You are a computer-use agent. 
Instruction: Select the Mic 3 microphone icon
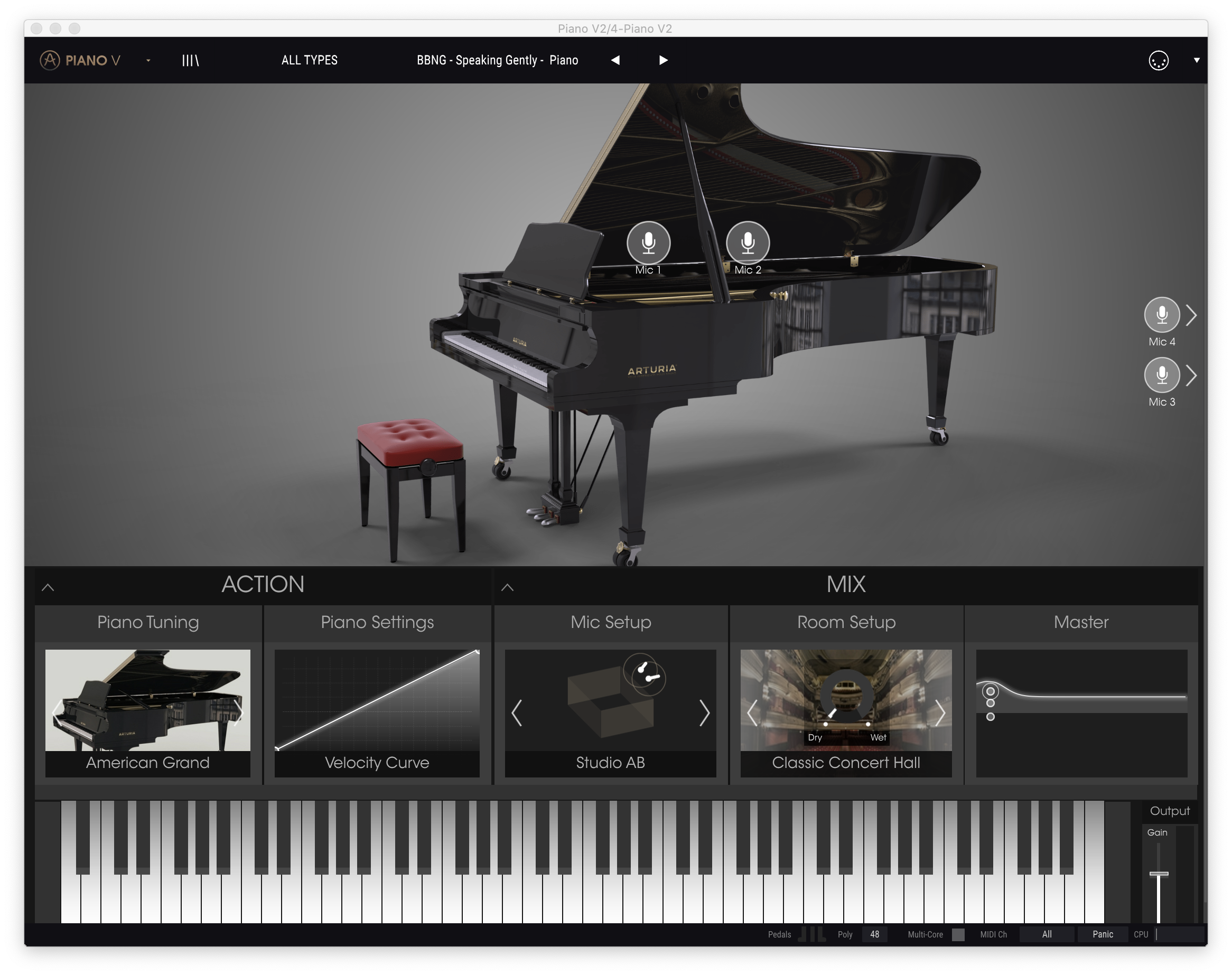1161,375
